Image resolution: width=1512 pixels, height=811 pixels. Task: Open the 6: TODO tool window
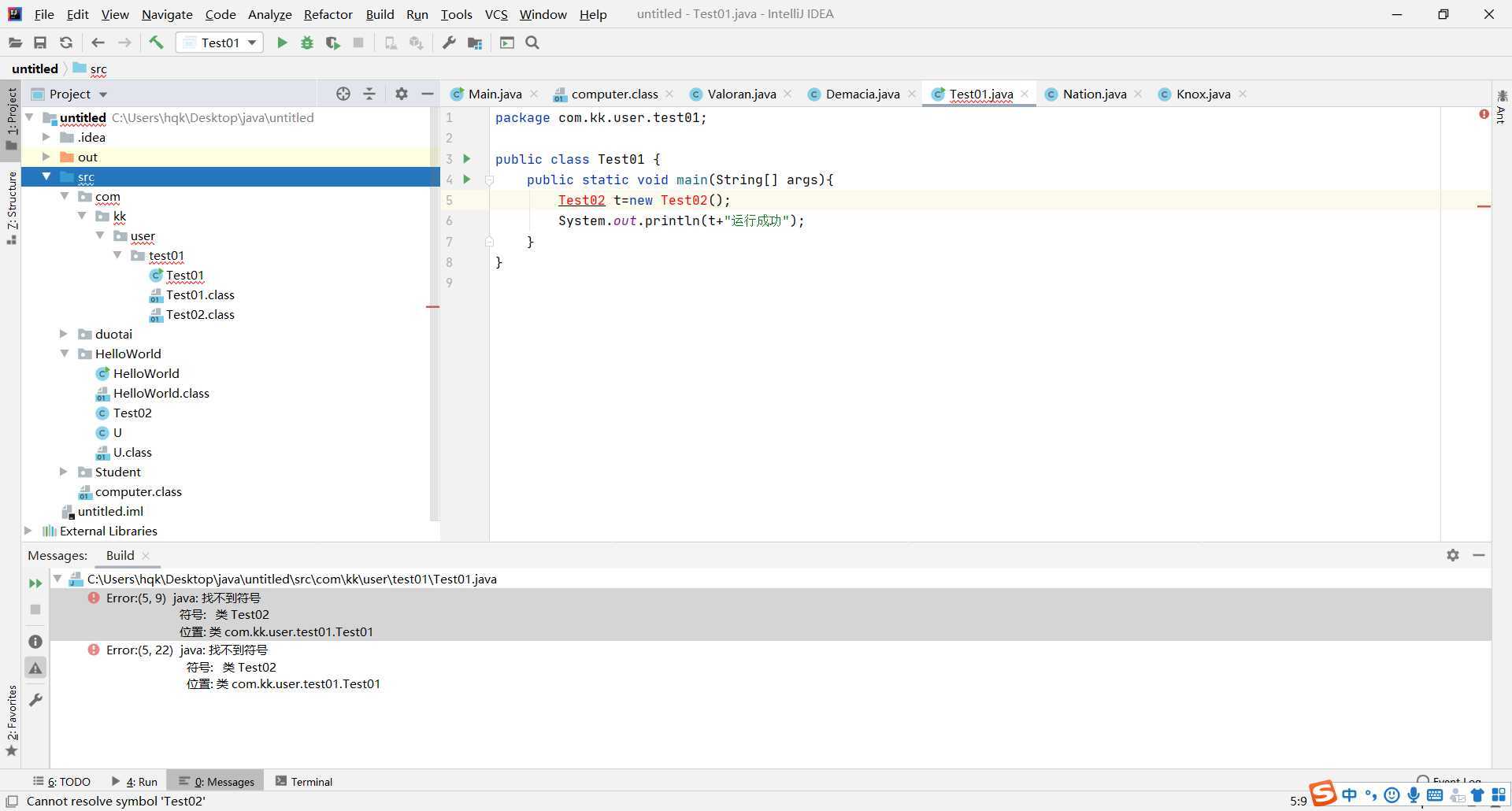[61, 781]
